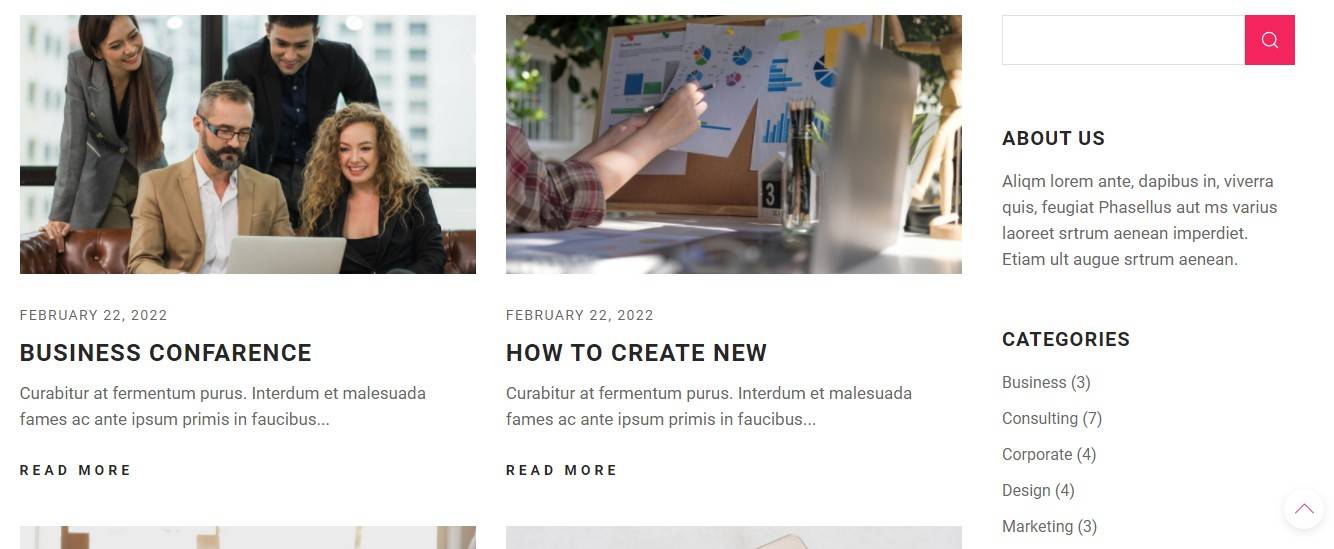Click the date above How To Create New

pyautogui.click(x=580, y=315)
